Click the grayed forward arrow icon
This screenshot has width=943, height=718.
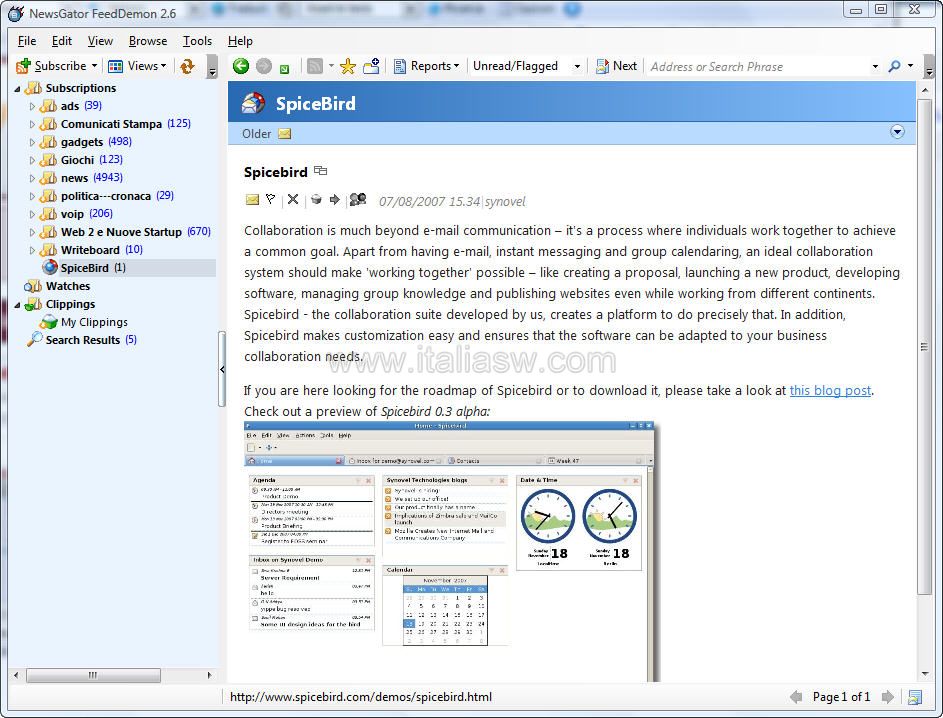point(263,66)
